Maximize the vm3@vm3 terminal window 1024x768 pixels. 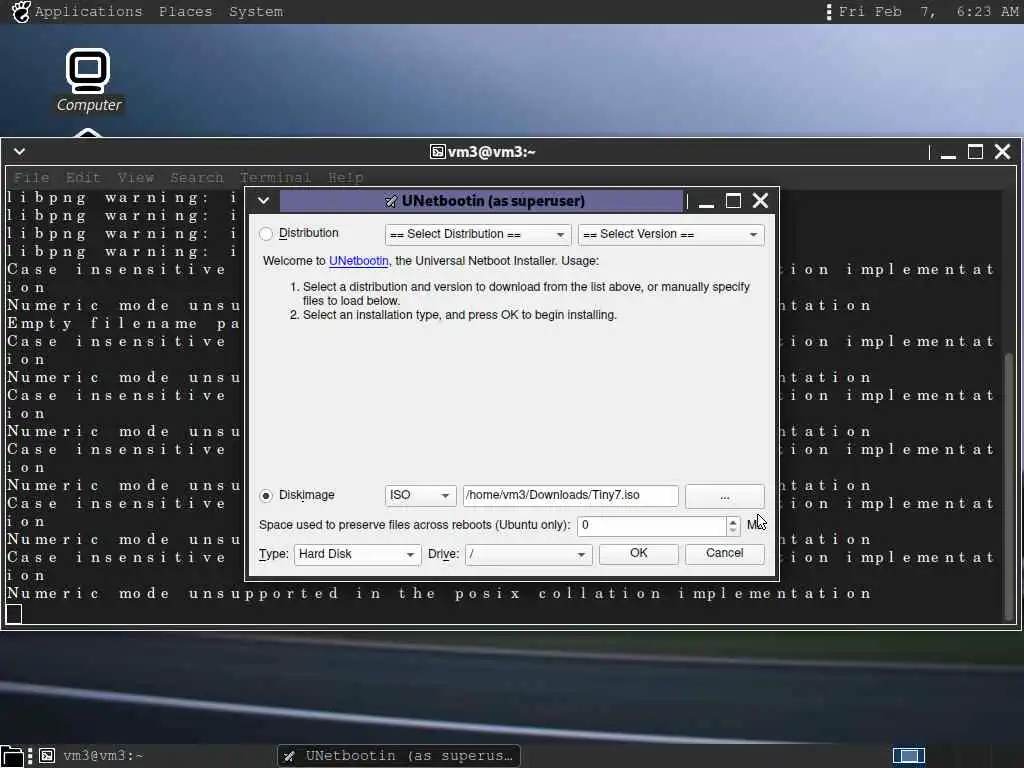coord(975,152)
